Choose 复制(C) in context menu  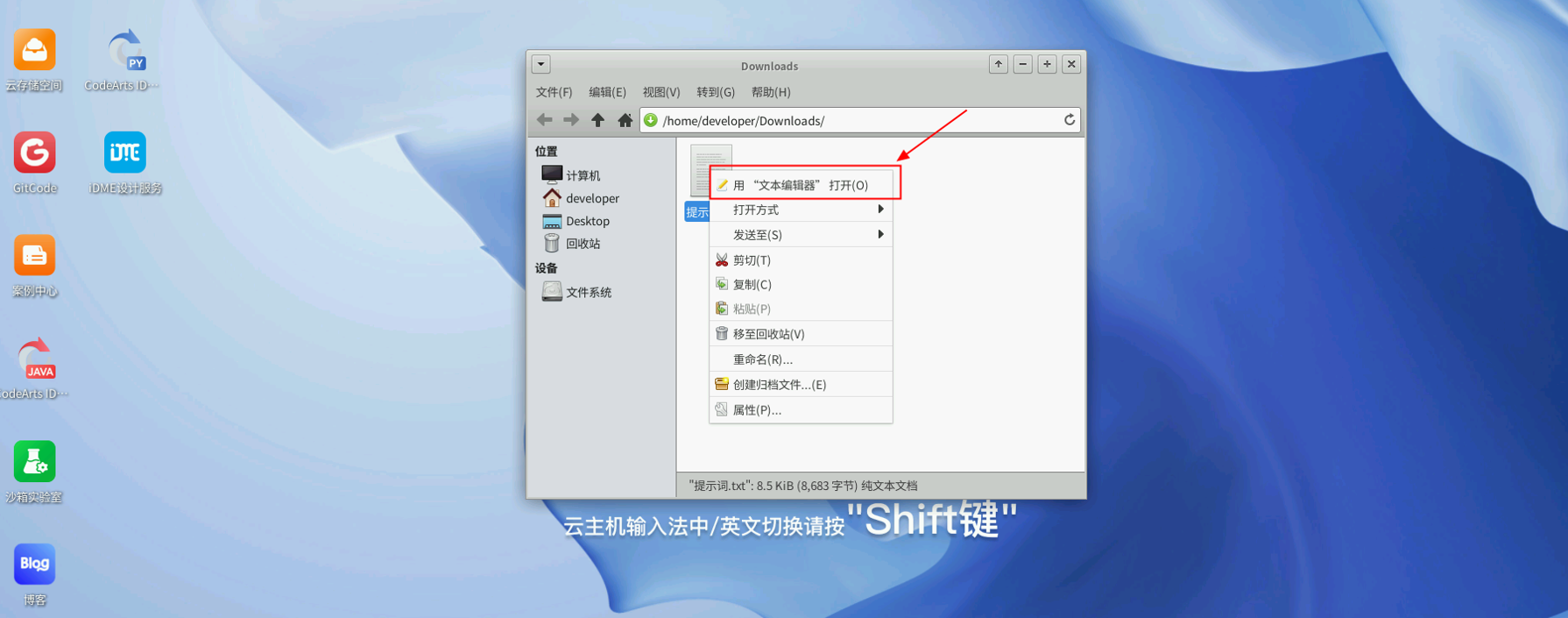tap(801, 284)
